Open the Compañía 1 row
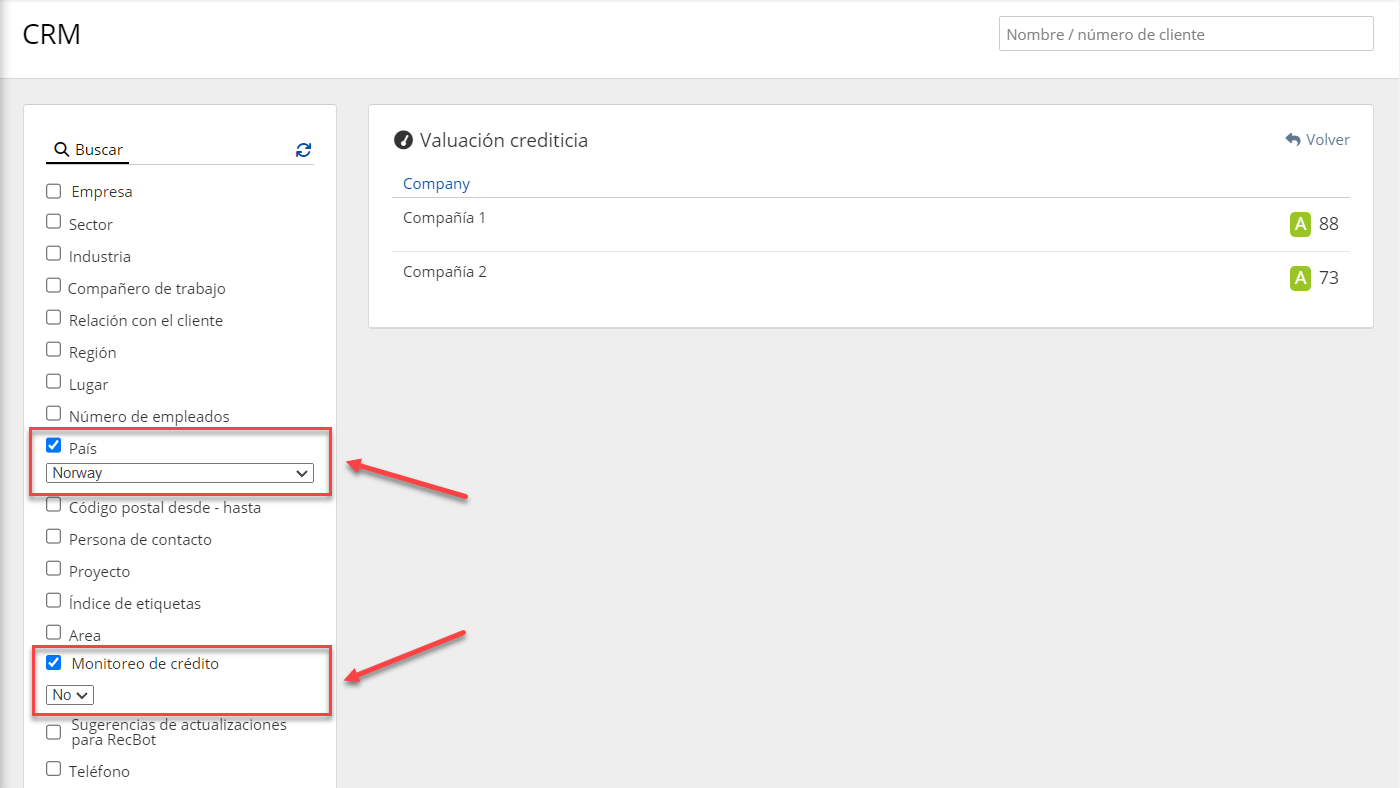 pyautogui.click(x=444, y=217)
